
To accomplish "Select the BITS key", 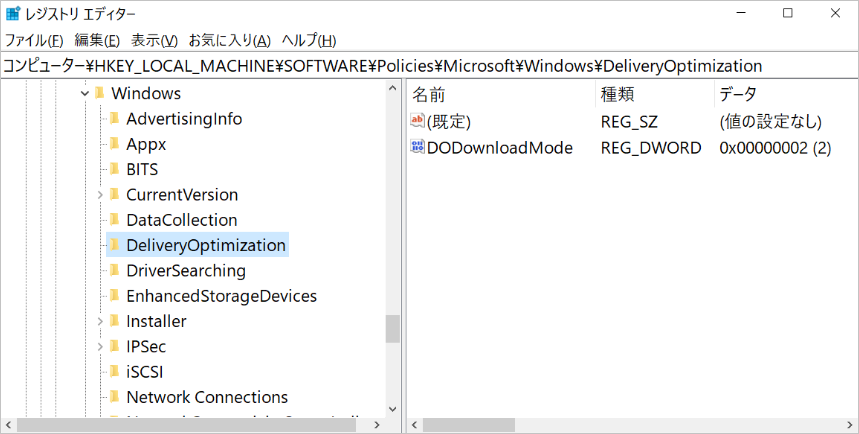I will pyautogui.click(x=142, y=169).
